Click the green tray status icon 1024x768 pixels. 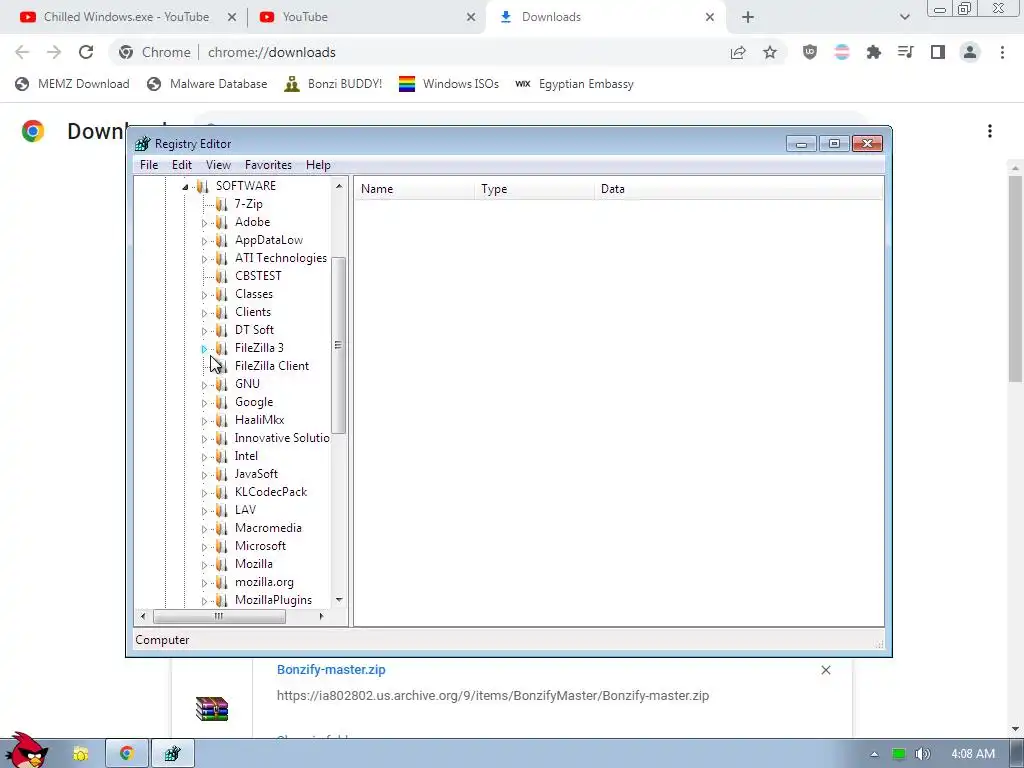pyautogui.click(x=899, y=754)
